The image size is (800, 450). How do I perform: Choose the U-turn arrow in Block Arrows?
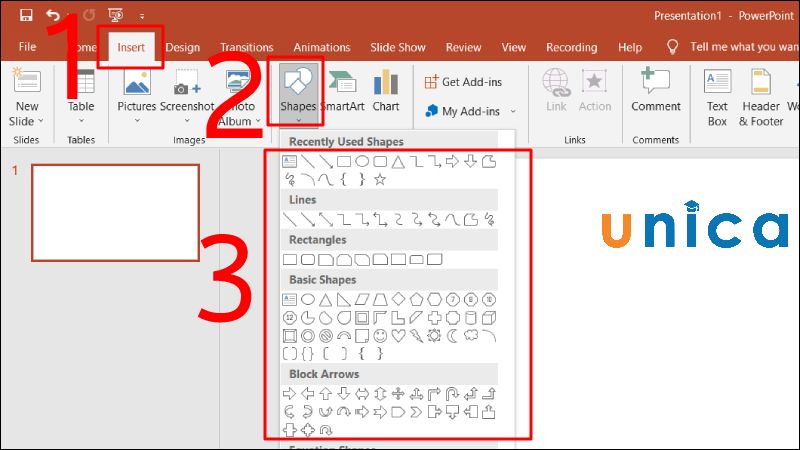pyautogui.click(x=453, y=394)
